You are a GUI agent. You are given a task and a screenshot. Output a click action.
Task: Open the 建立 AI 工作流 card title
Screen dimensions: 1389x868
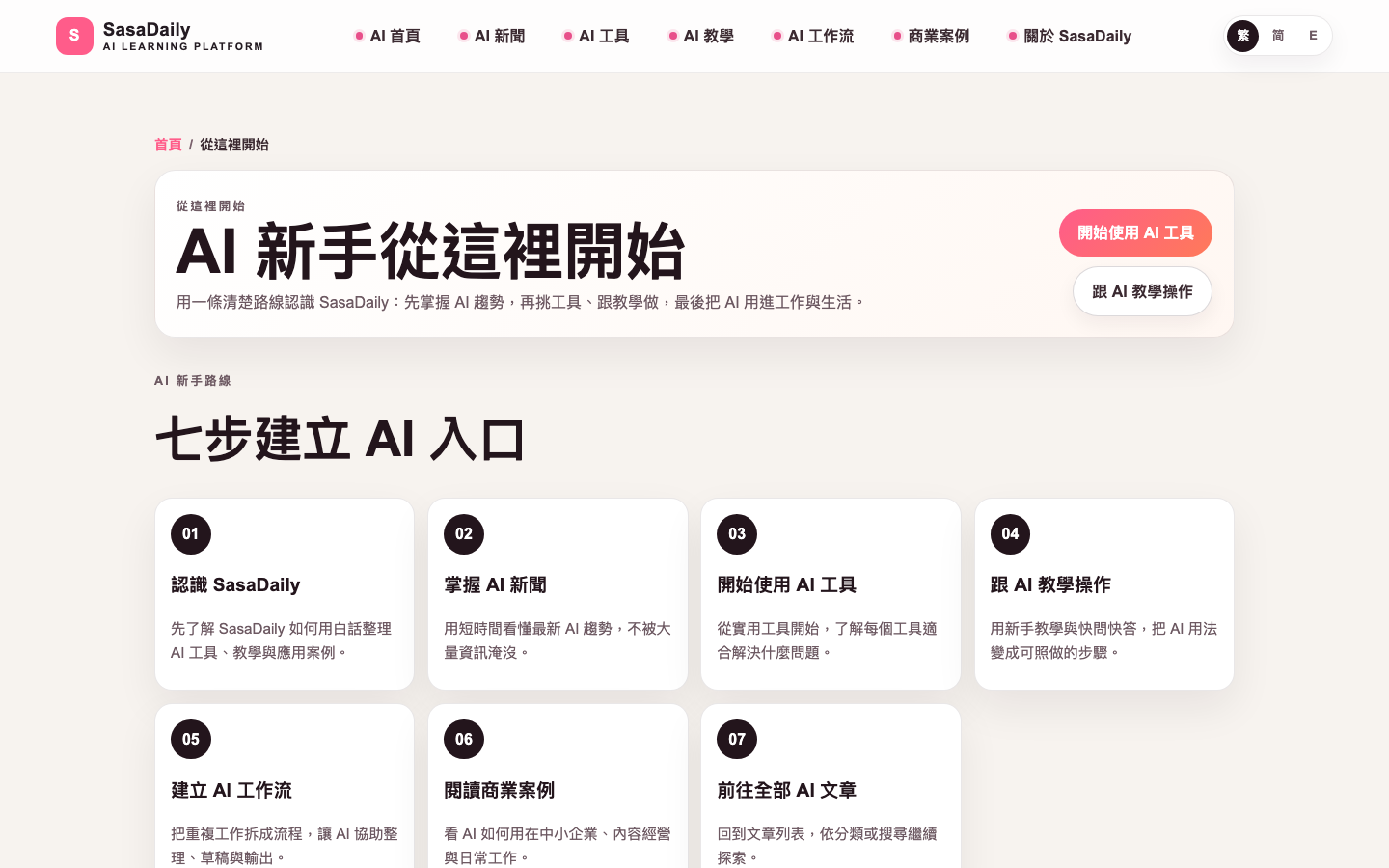tap(231, 791)
